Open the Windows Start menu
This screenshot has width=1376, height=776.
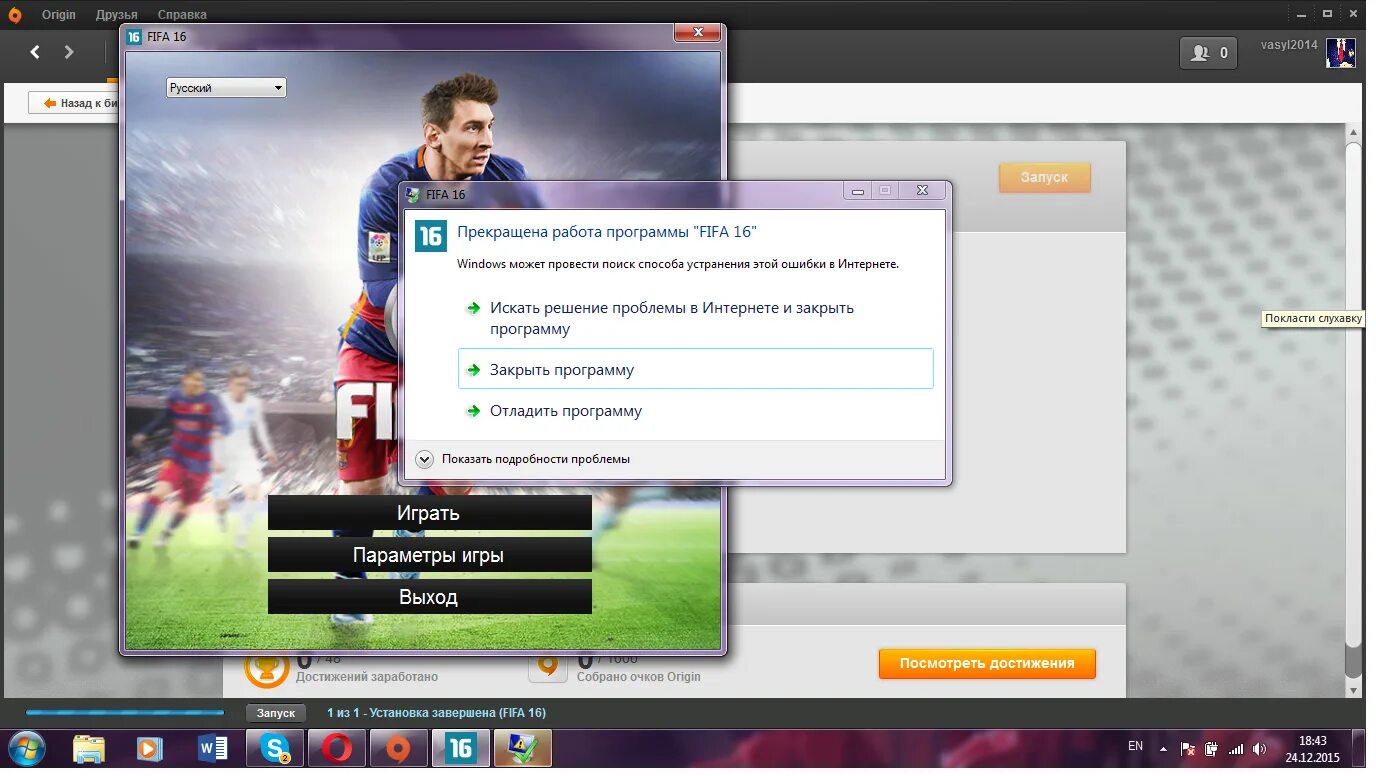(x=26, y=749)
